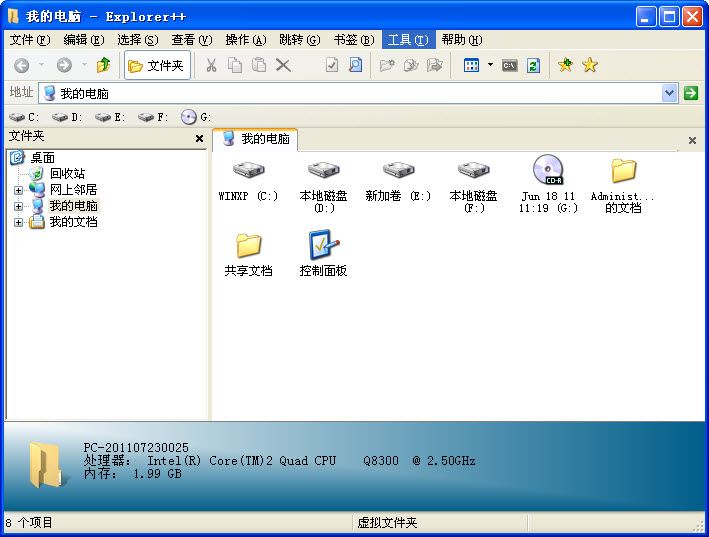
Task: Click the New Folder toolbar icon
Action: click(x=387, y=66)
